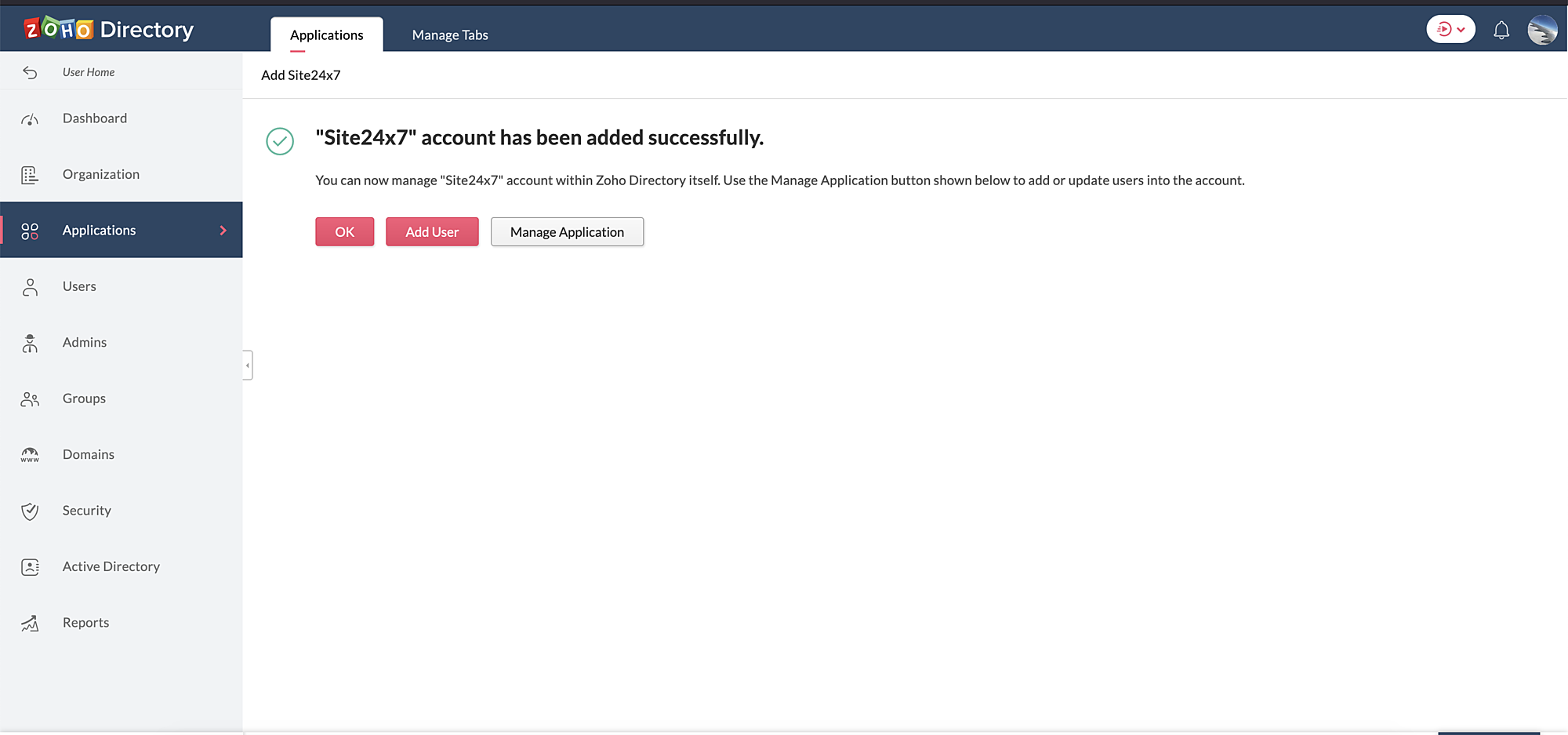Collapse the left sidebar panel handle
Viewport: 1568px width, 735px height.
[248, 366]
